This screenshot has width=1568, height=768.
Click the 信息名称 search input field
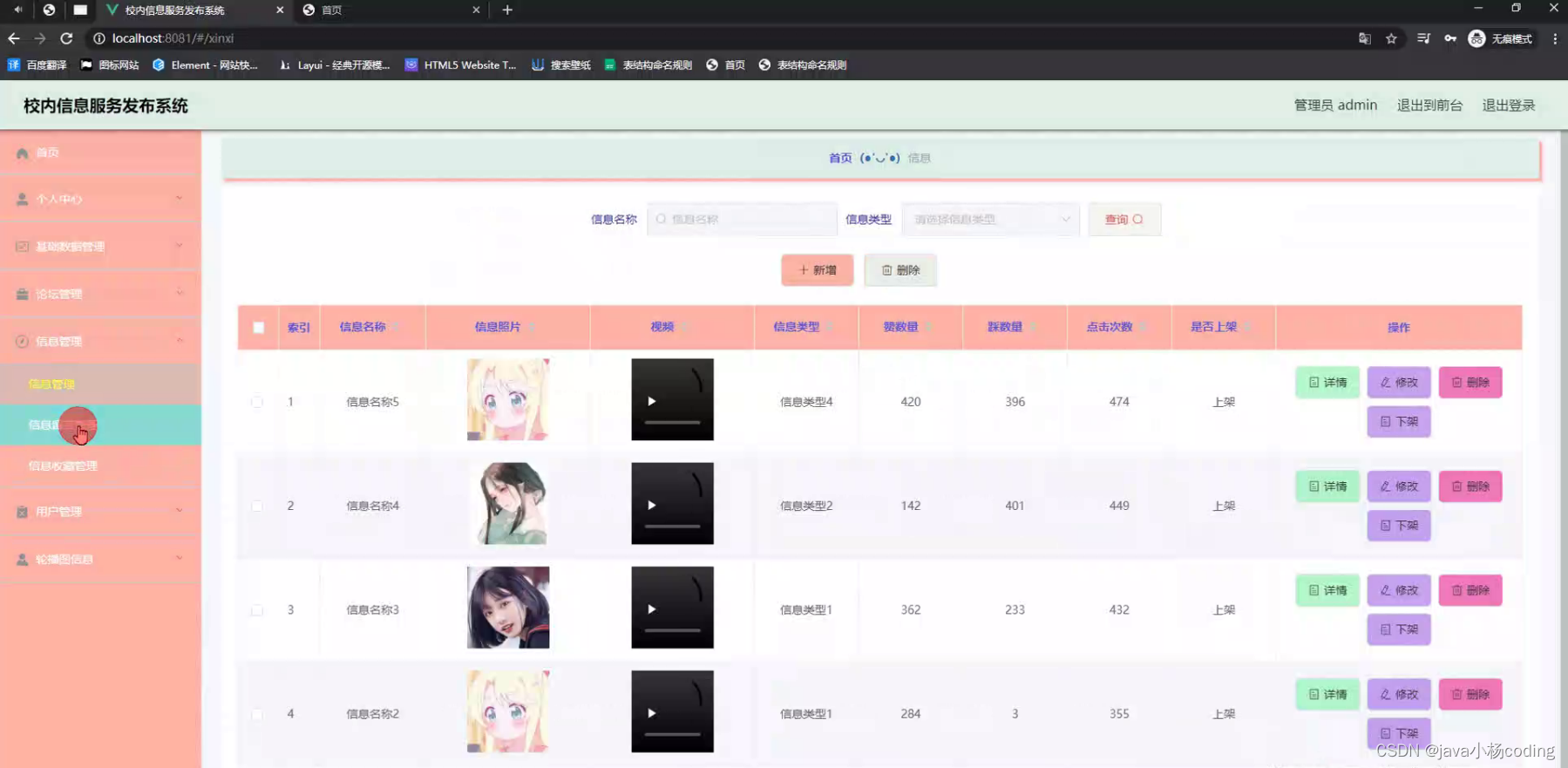(742, 220)
